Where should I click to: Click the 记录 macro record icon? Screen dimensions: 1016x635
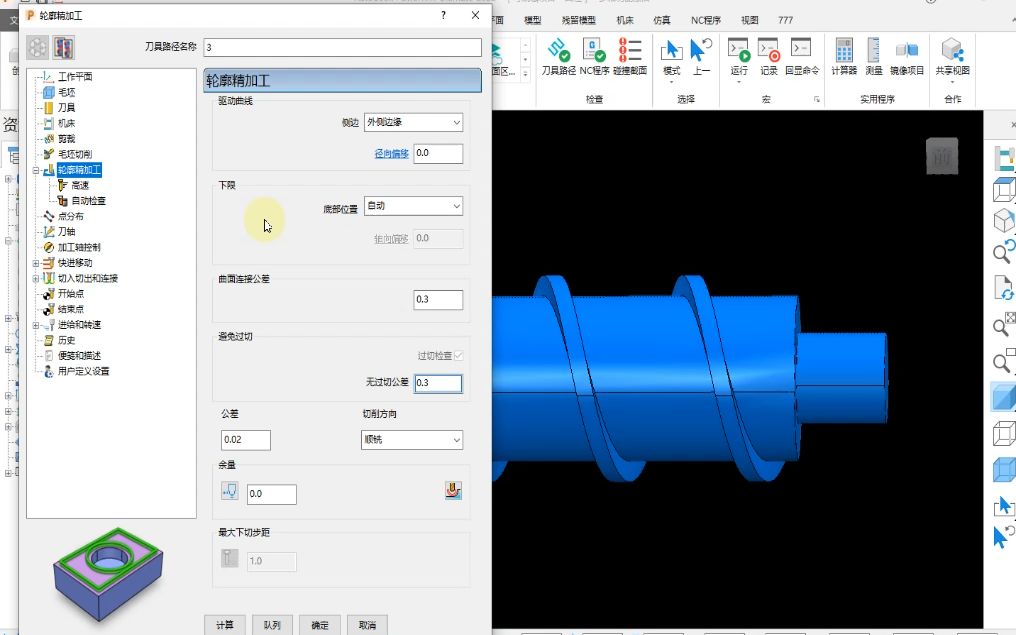click(x=768, y=50)
